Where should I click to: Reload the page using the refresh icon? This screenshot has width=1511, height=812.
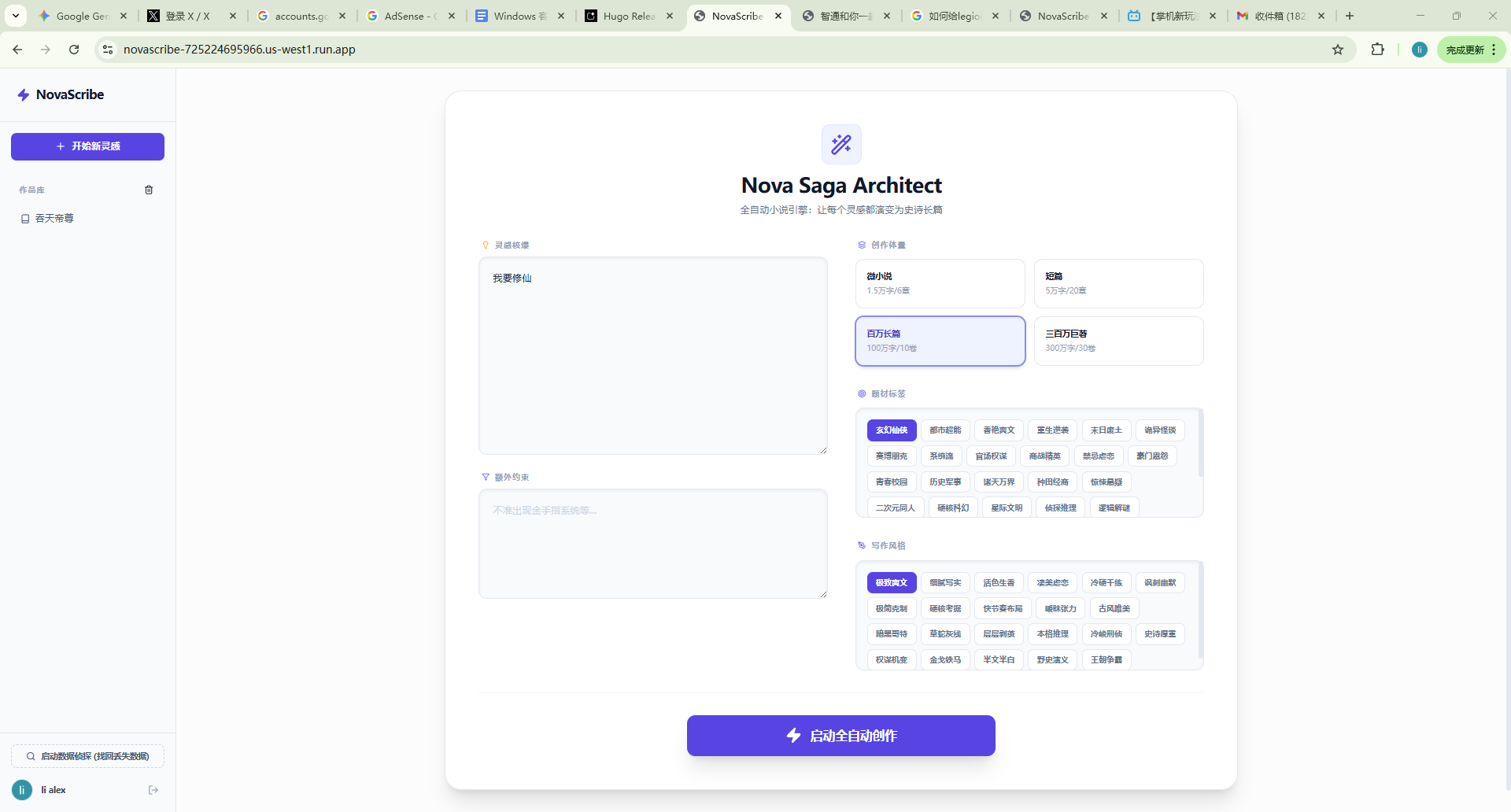tap(74, 50)
